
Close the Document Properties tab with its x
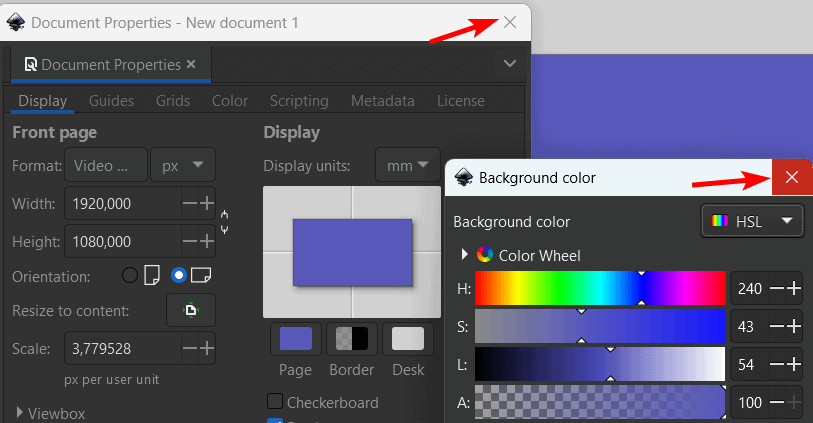tap(191, 64)
